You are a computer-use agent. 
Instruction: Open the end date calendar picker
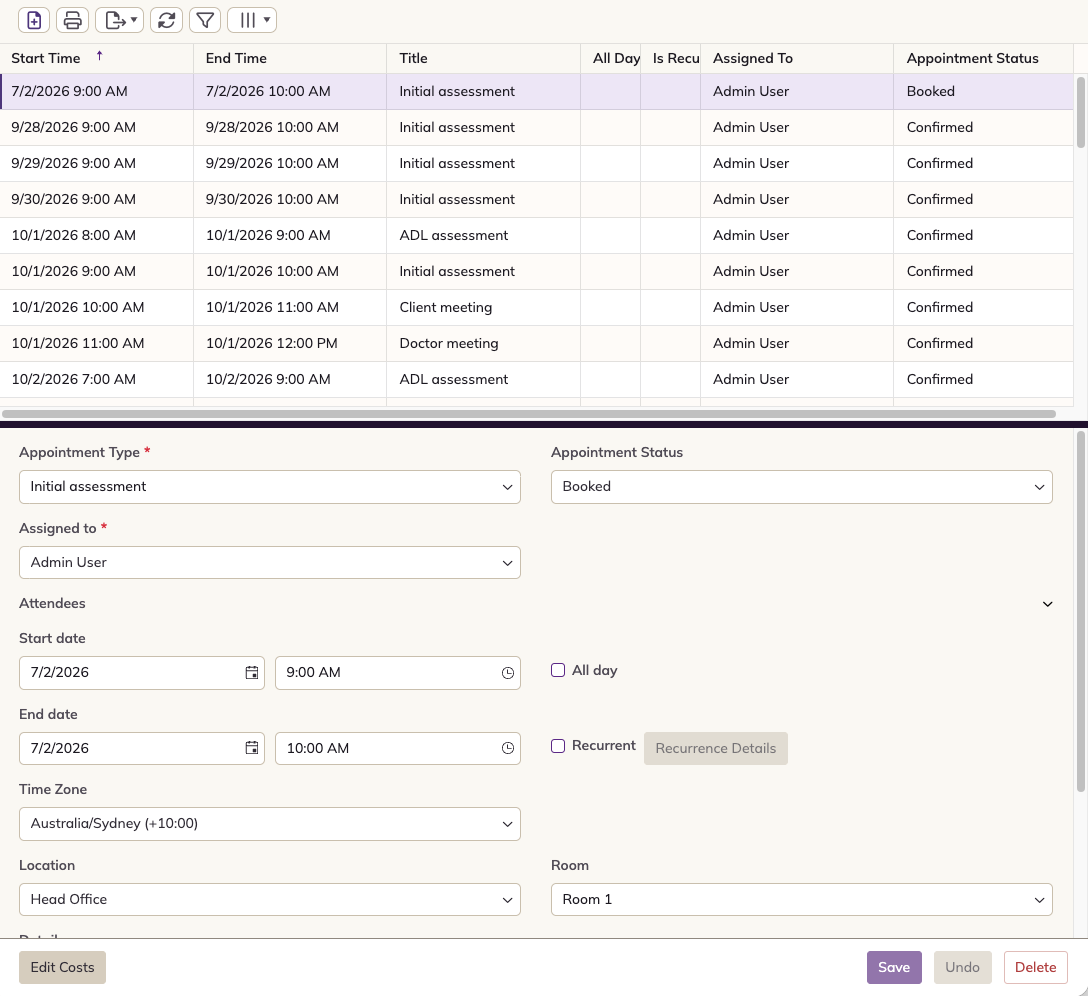tap(252, 748)
